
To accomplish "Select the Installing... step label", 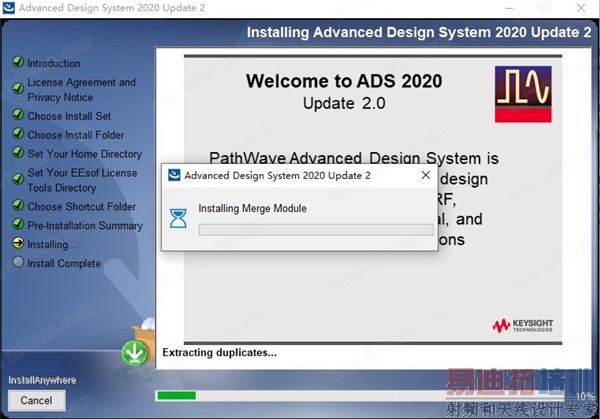I will (x=52, y=245).
